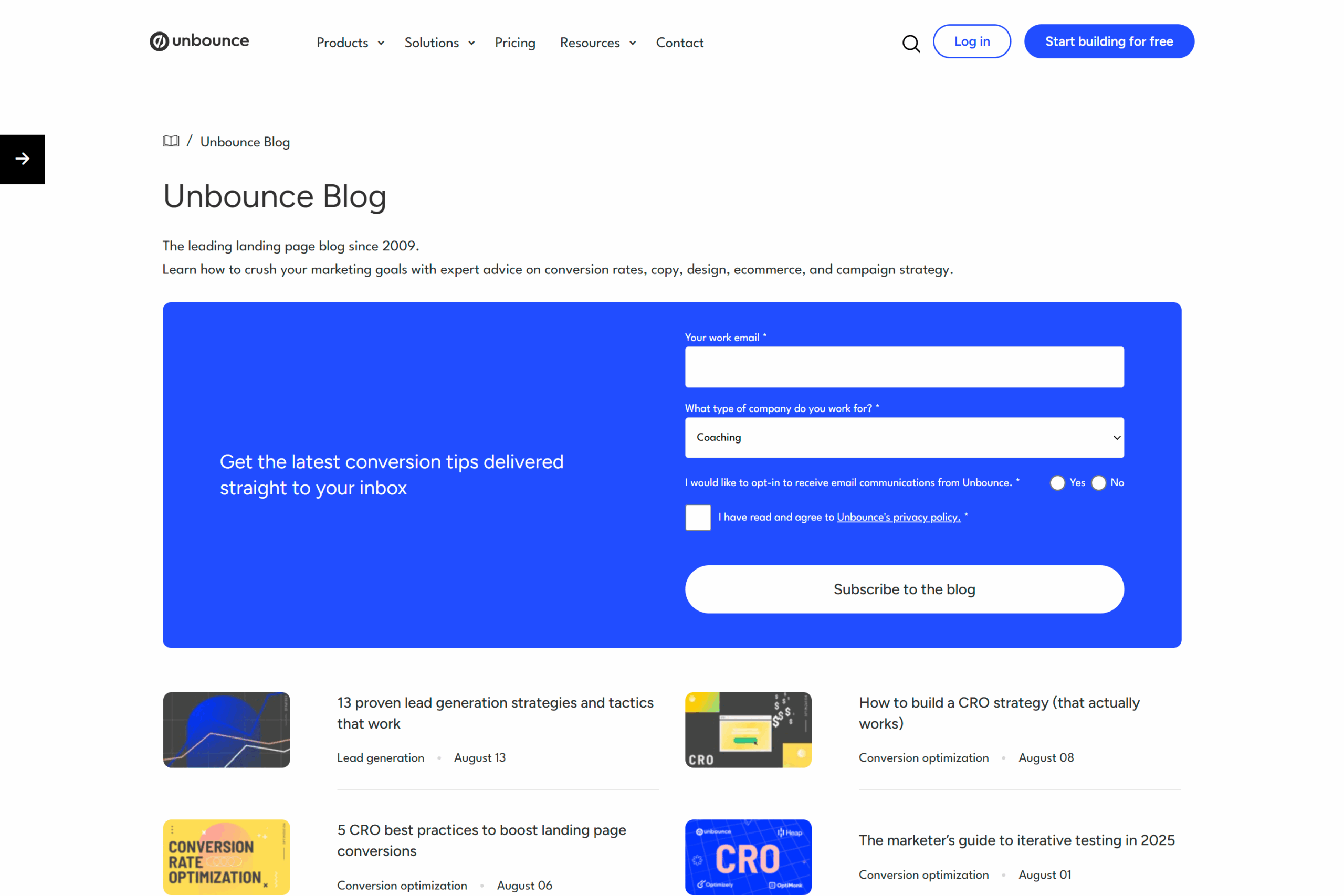Image resolution: width=1344 pixels, height=896 pixels.
Task: Open the Contact navigation item
Action: pyautogui.click(x=679, y=43)
